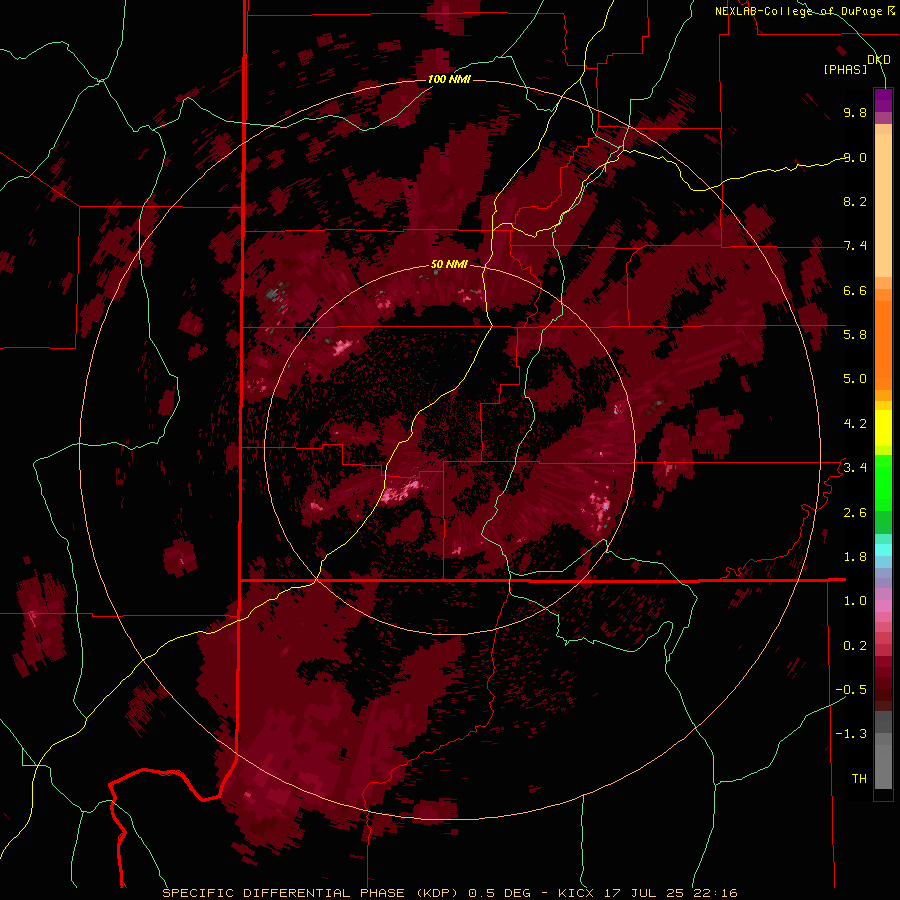Click the 2.6 value on the color scale

(855, 513)
